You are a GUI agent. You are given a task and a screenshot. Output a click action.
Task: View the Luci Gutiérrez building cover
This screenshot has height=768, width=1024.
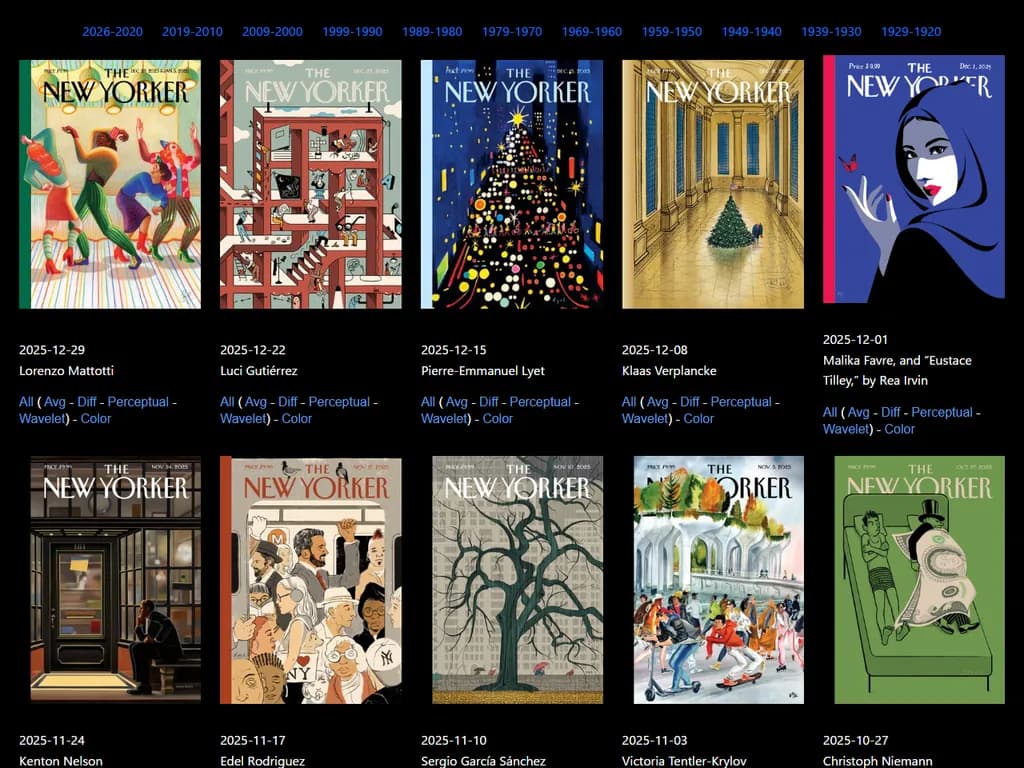pyautogui.click(x=311, y=184)
